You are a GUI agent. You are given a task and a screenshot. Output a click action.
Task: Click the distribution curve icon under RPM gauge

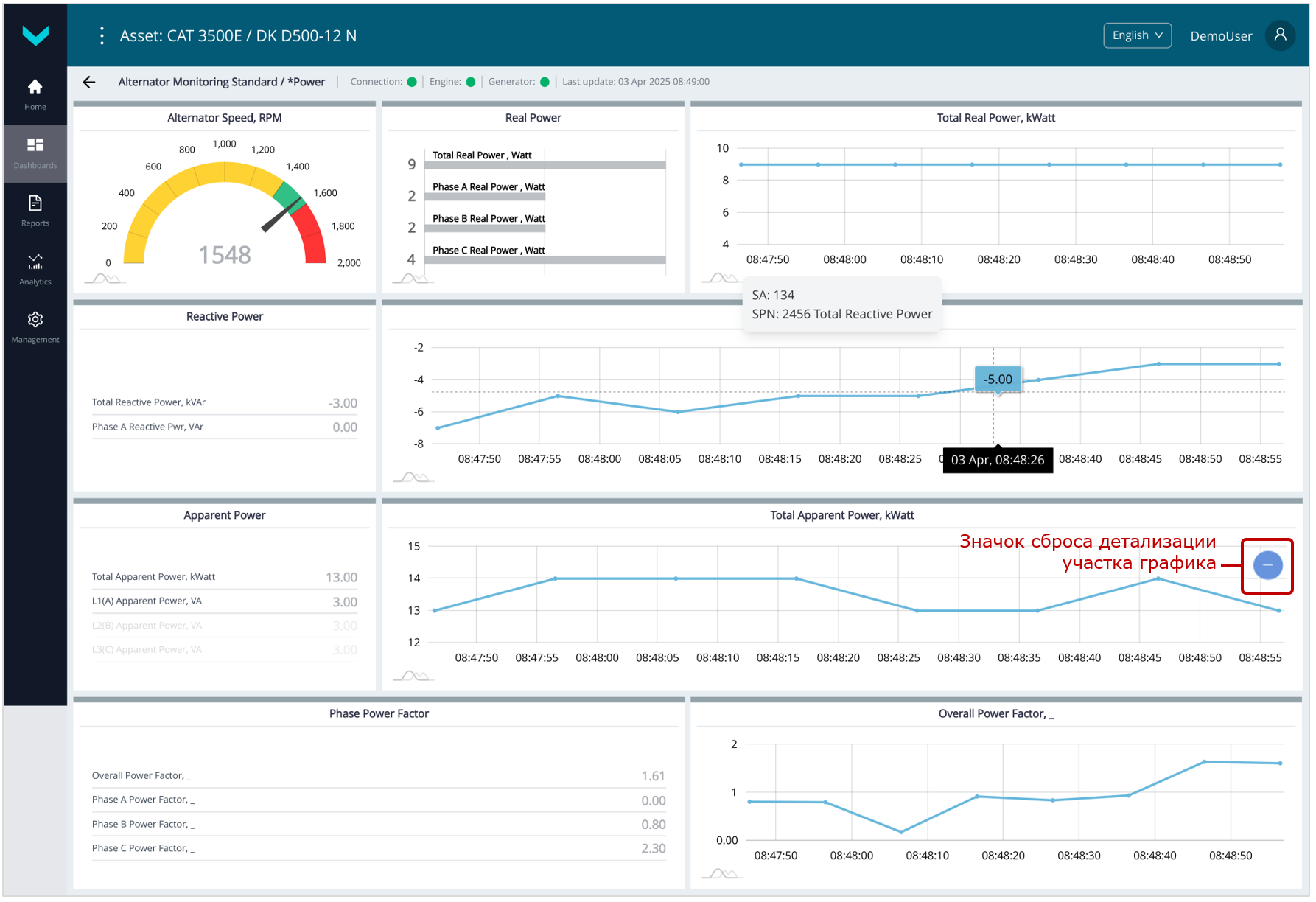tap(105, 279)
